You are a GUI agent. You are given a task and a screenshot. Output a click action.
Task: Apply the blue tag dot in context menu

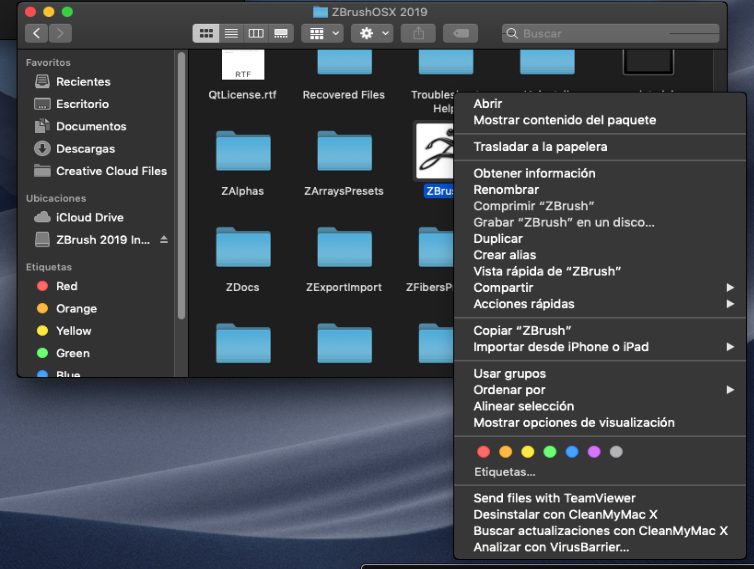click(572, 452)
